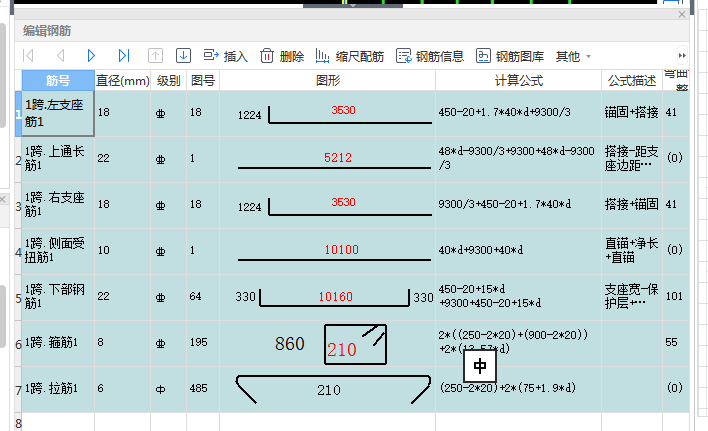Click tie bar shape drawing in 拉筋1 row

coord(333,389)
